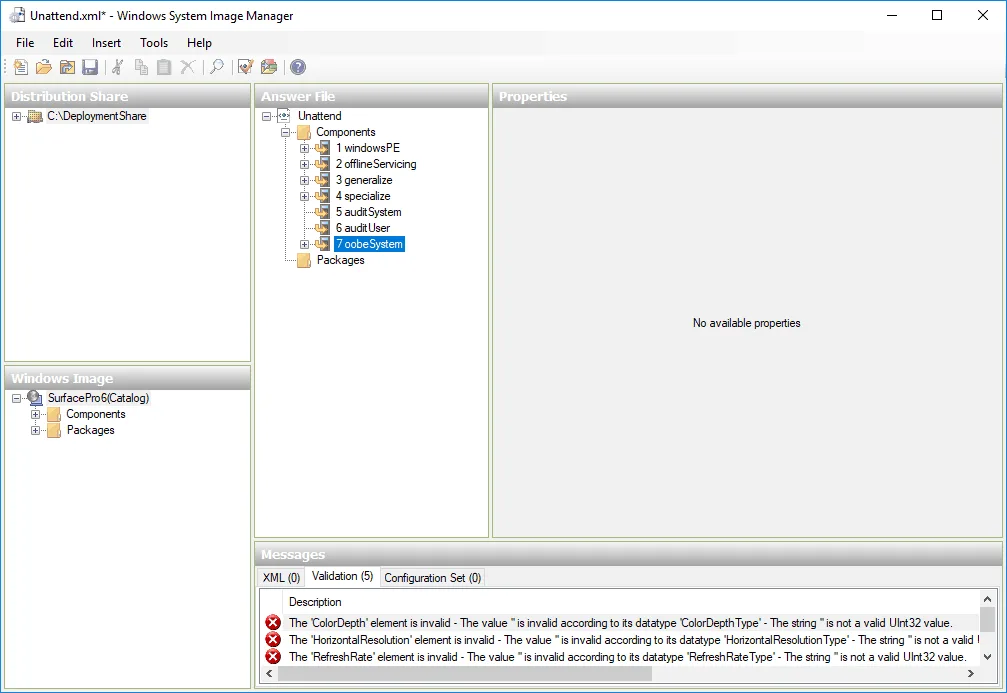The height and width of the screenshot is (693, 1007).
Task: Click the RefreshRate validation error icon
Action: (x=273, y=656)
